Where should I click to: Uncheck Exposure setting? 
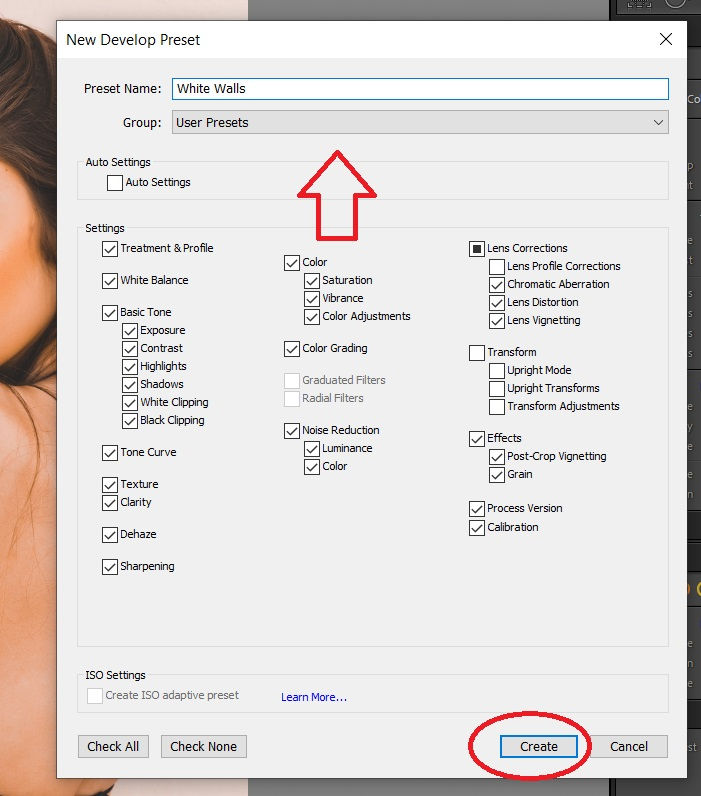click(x=130, y=331)
